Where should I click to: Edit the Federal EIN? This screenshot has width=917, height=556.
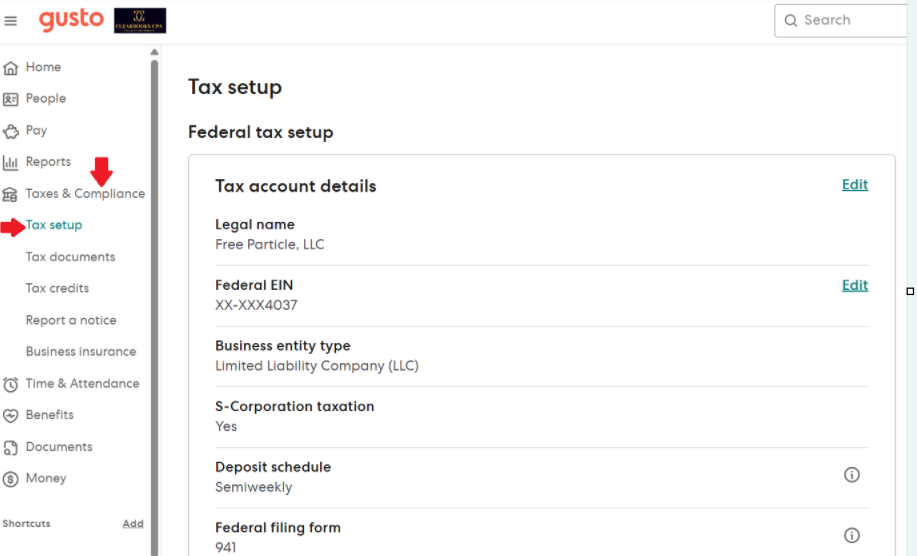click(854, 285)
